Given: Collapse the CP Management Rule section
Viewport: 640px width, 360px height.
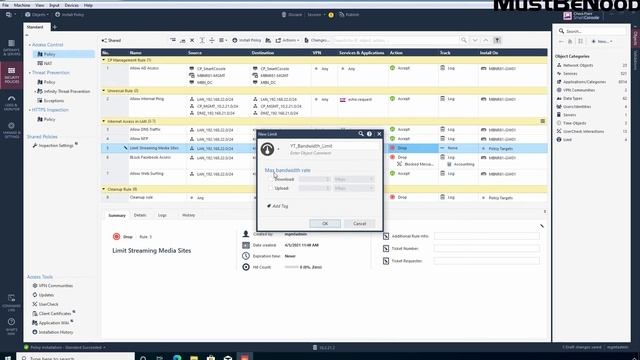Looking at the screenshot, I should (x=104, y=60).
